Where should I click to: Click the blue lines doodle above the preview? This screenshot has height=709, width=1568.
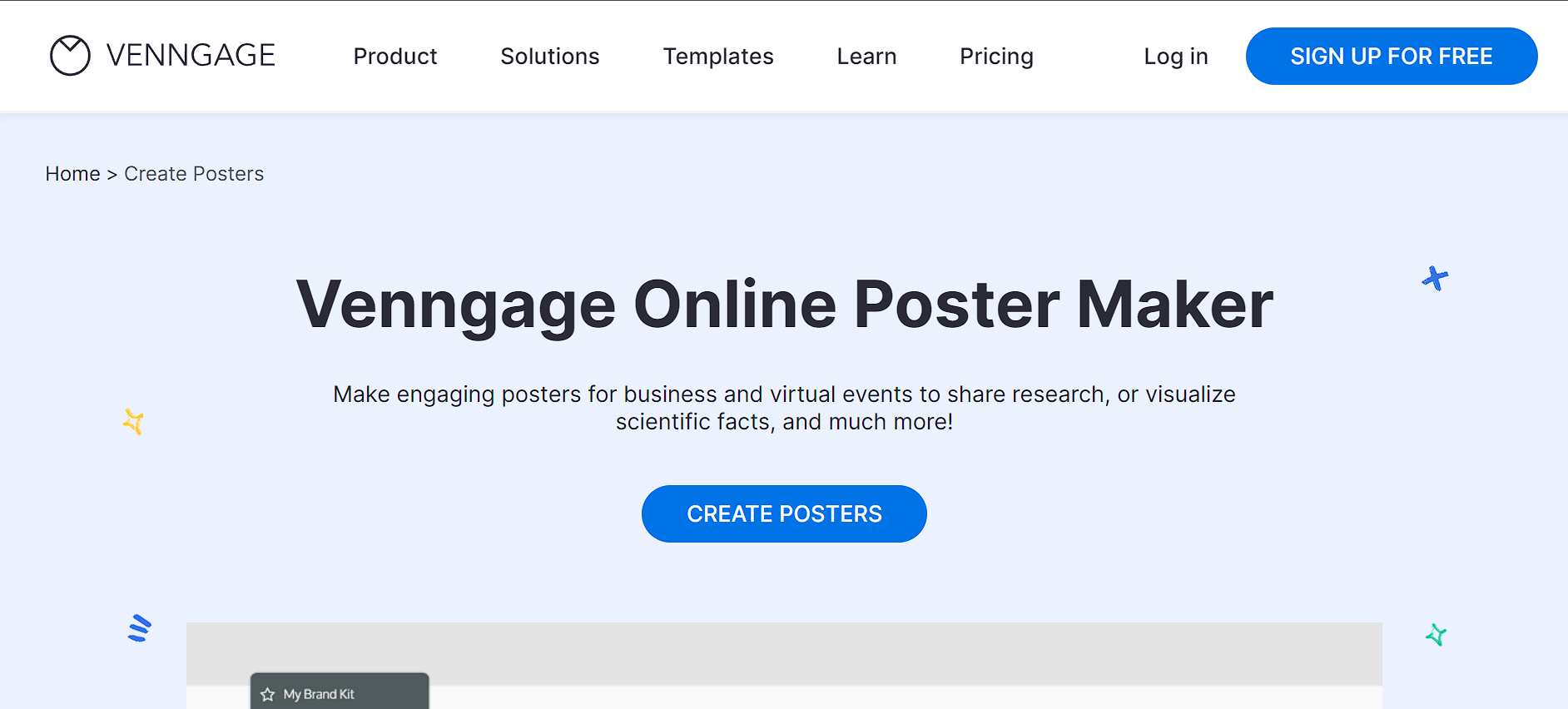(138, 629)
